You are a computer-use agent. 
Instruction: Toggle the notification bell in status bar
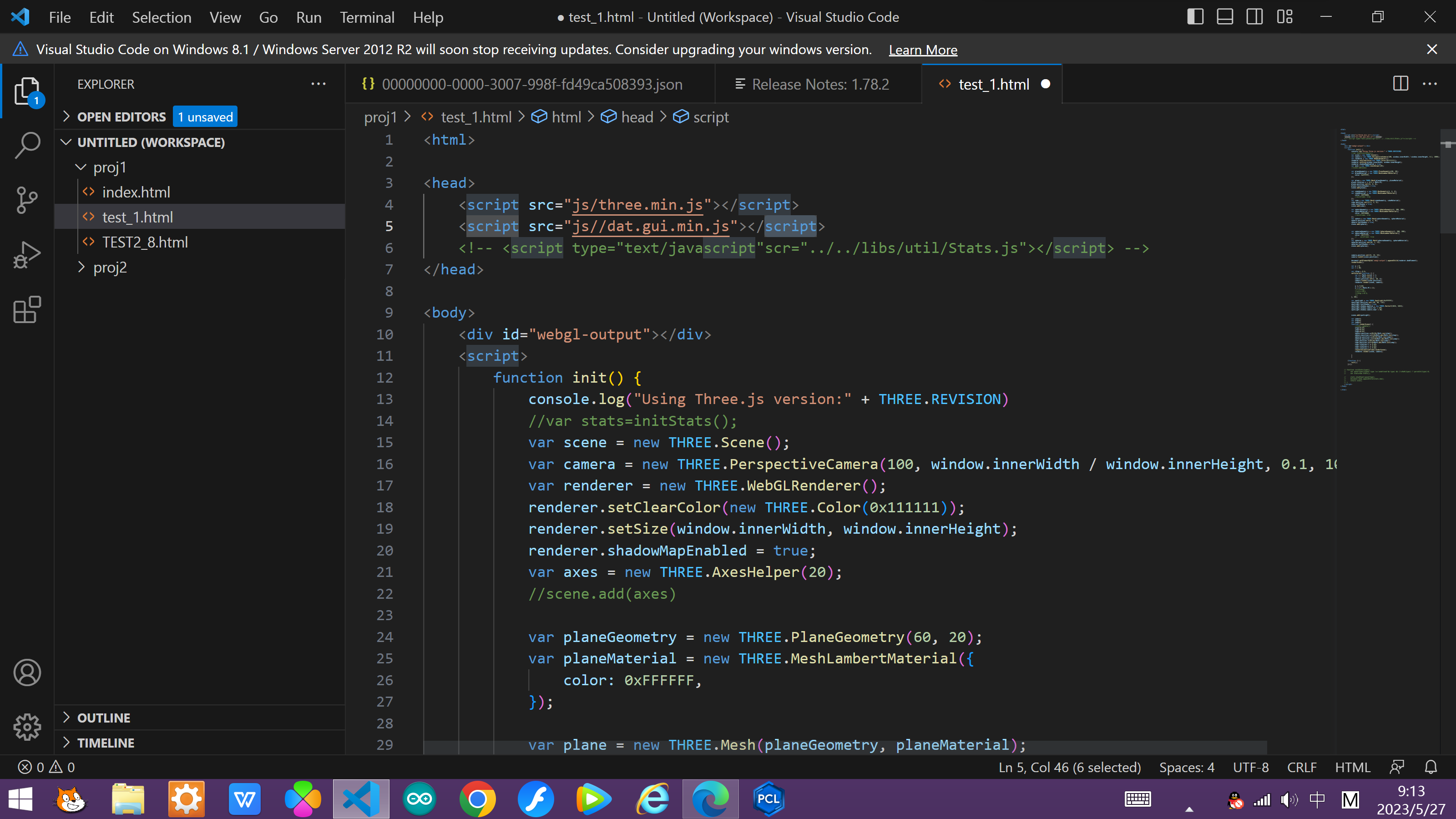pos(1431,767)
